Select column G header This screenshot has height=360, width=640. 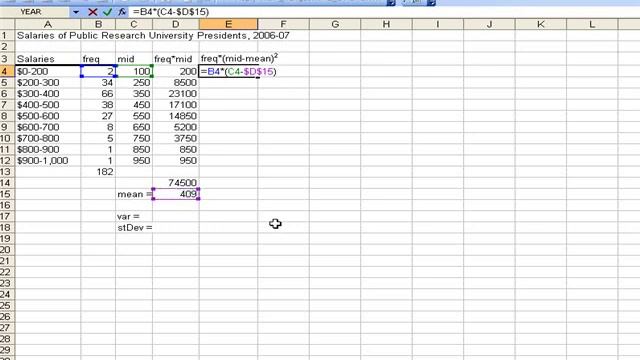335,24
